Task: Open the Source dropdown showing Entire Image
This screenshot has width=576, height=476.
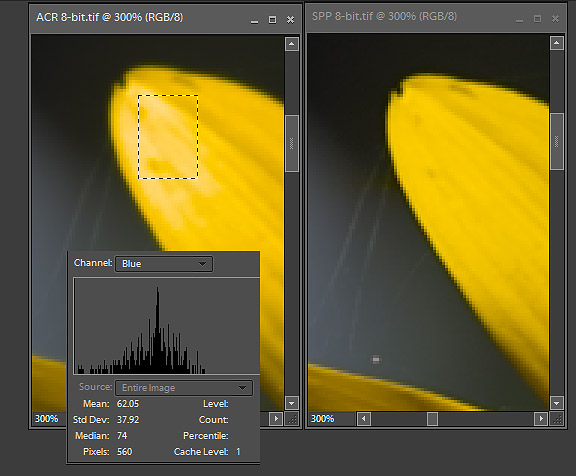Action: [184, 388]
